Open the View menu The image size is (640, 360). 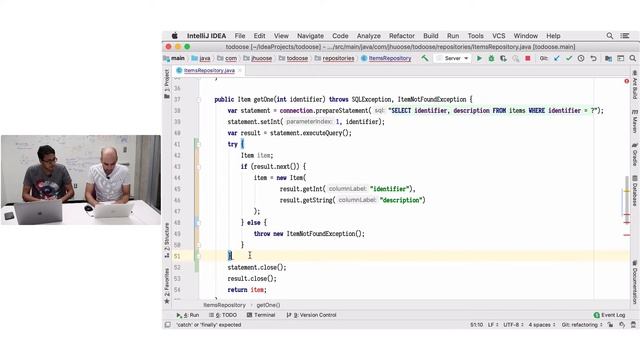(281, 36)
